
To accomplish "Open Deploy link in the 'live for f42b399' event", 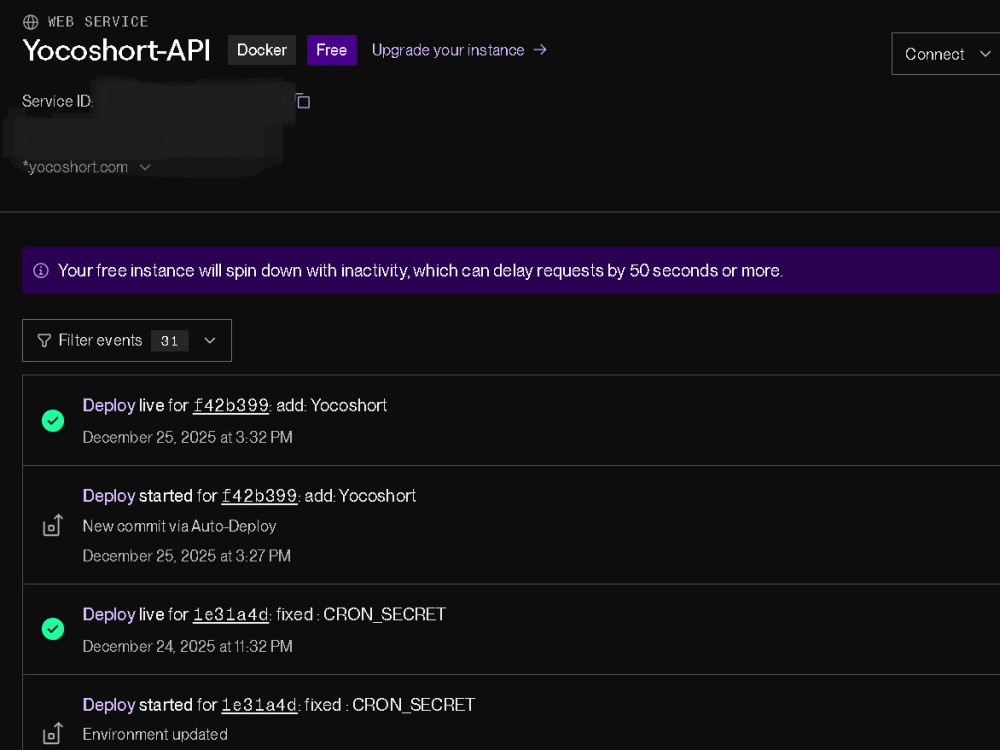I will click(x=109, y=406).
